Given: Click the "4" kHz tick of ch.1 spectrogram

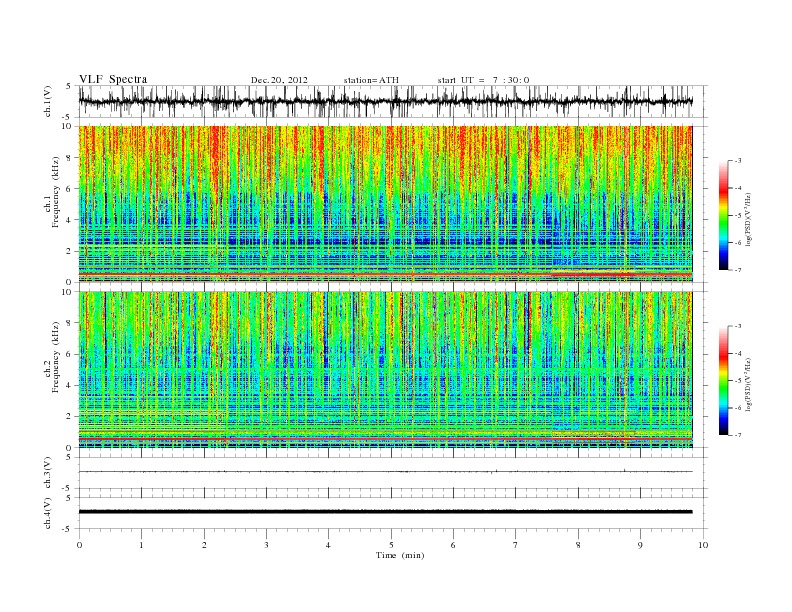Looking at the screenshot, I should point(69,220).
